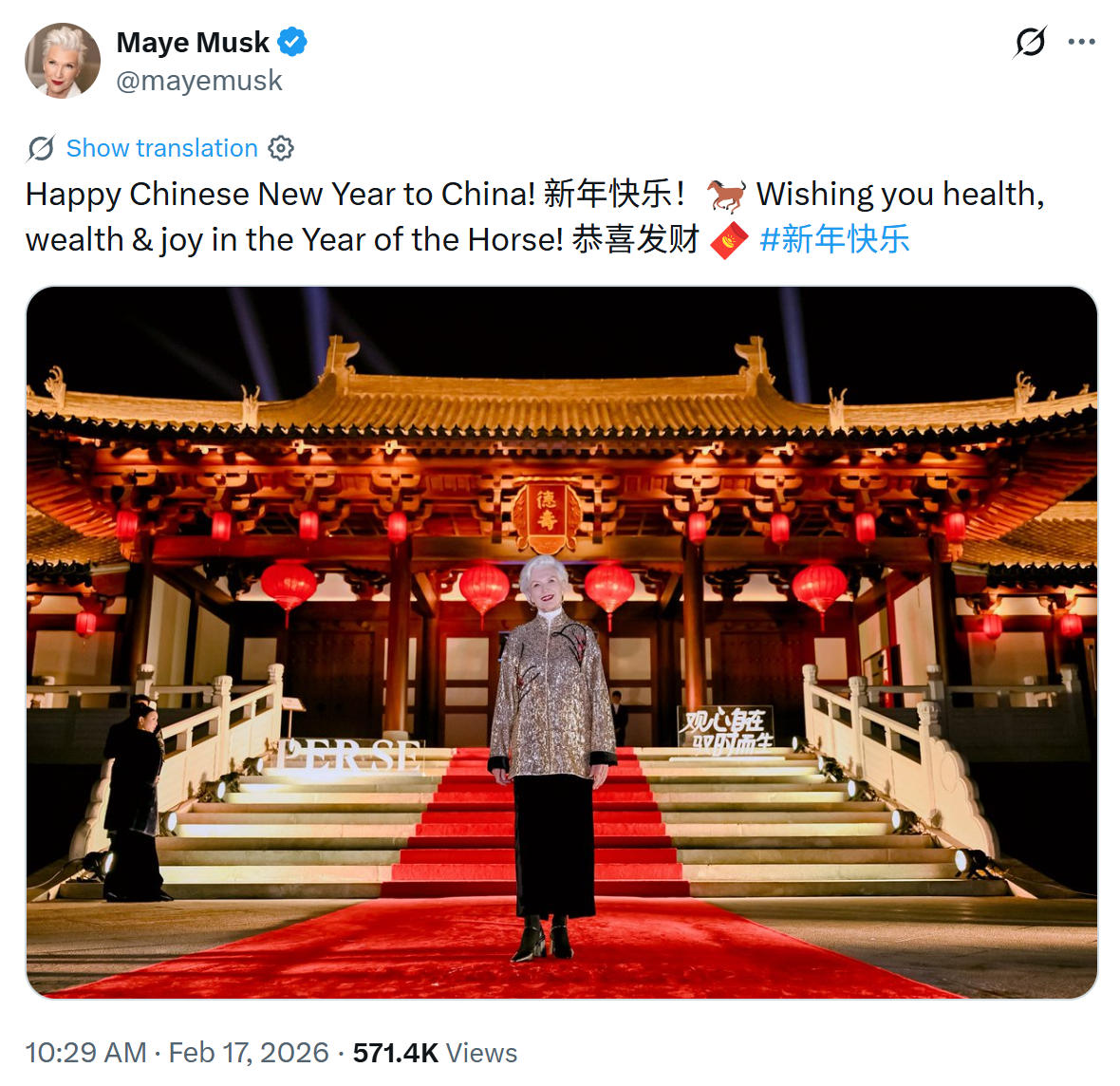Click the 新年快乐！ greeting text

(613, 194)
